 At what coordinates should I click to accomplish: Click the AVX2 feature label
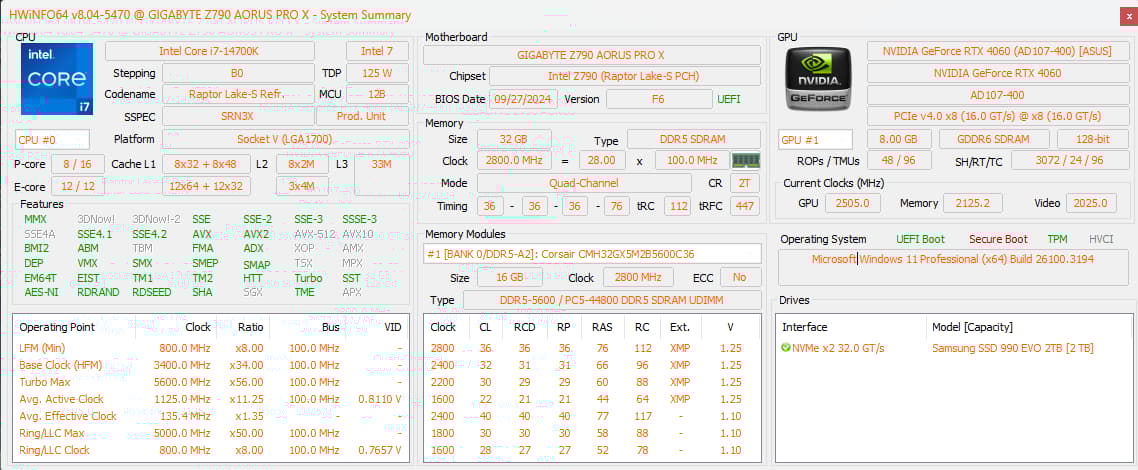256,233
